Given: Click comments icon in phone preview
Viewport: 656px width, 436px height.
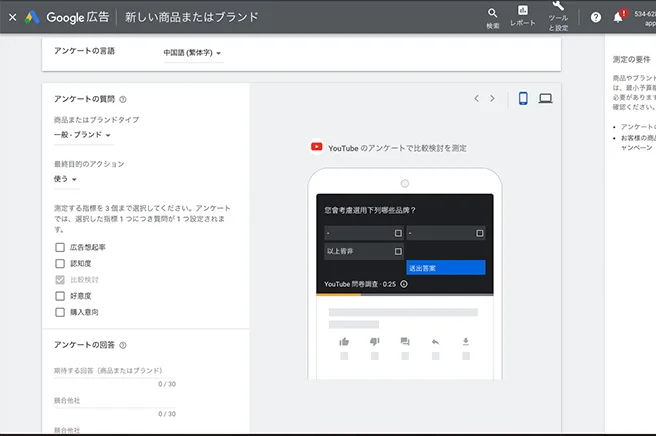Looking at the screenshot, I should 405,342.
